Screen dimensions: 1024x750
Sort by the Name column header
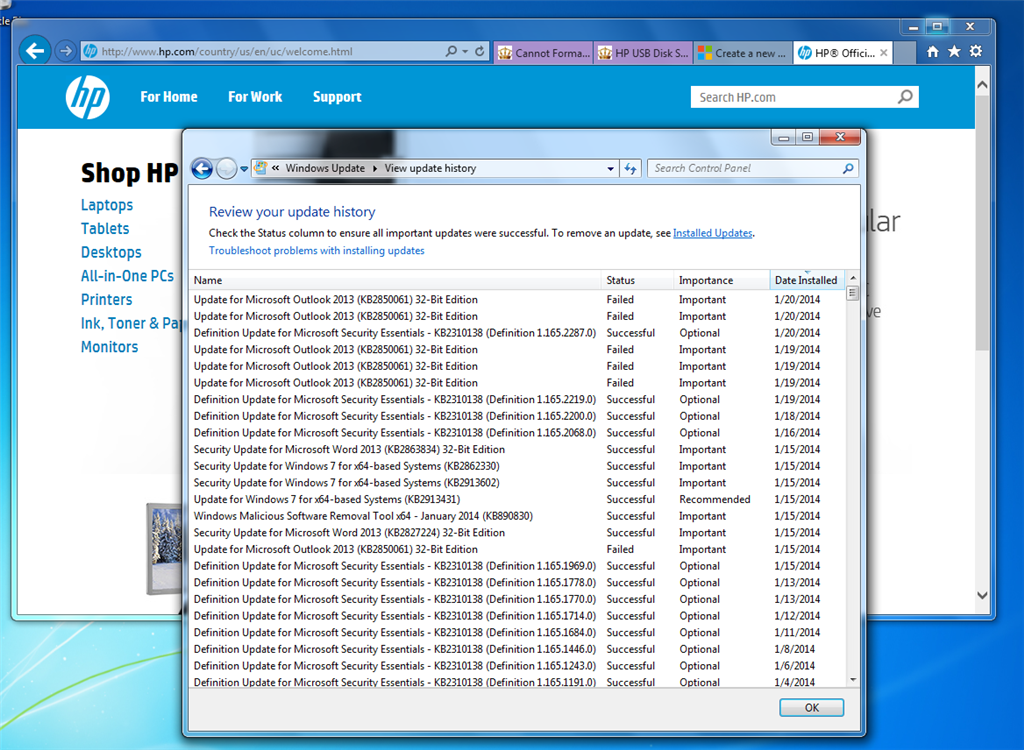pos(395,280)
